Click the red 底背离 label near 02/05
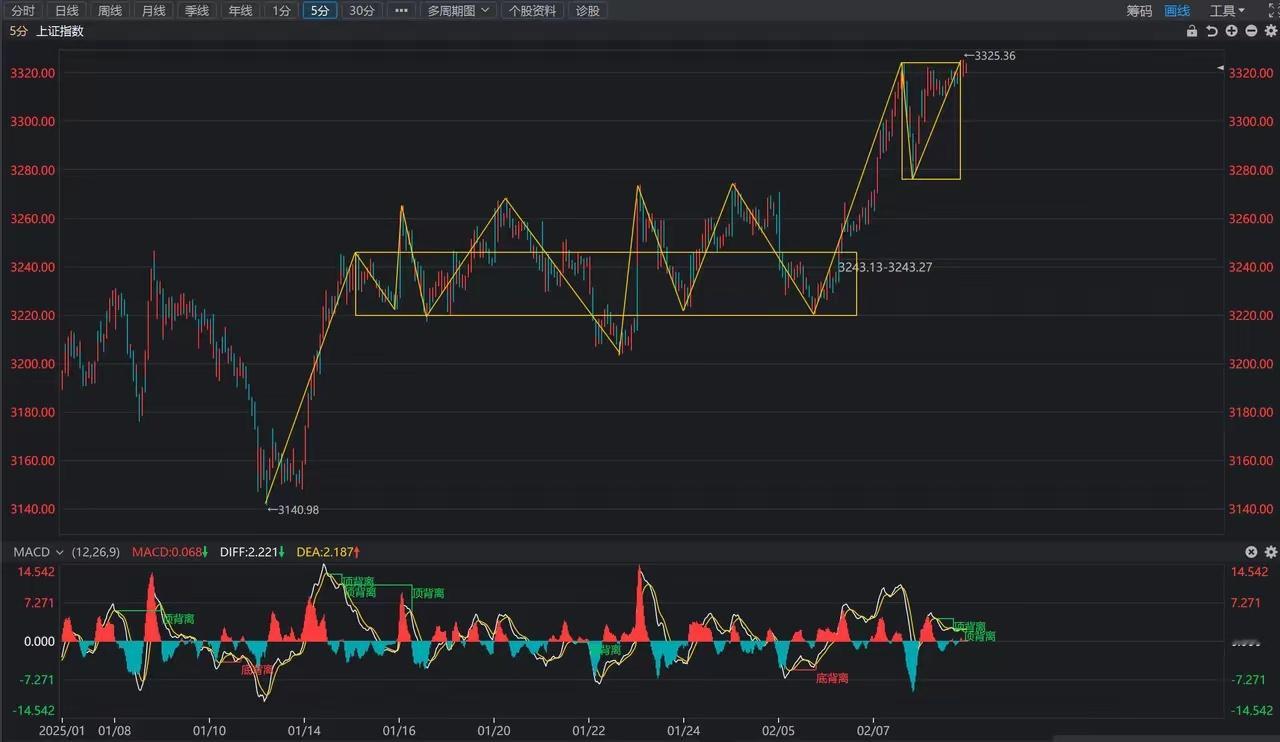 (x=832, y=678)
